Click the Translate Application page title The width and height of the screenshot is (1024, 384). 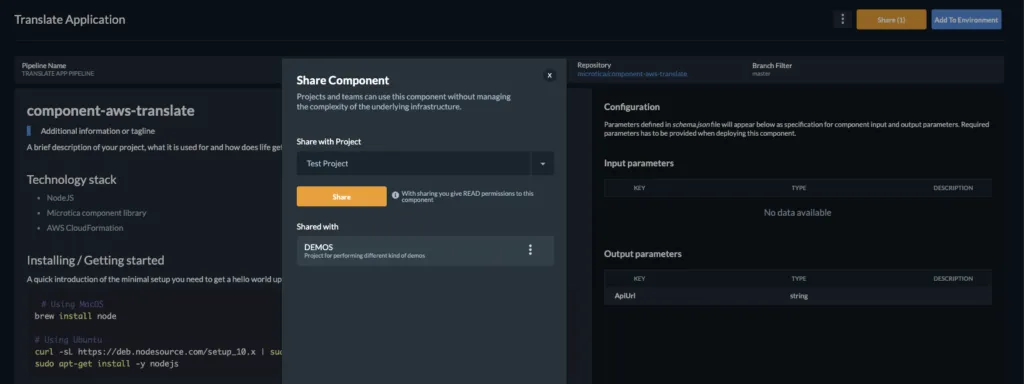[70, 20]
